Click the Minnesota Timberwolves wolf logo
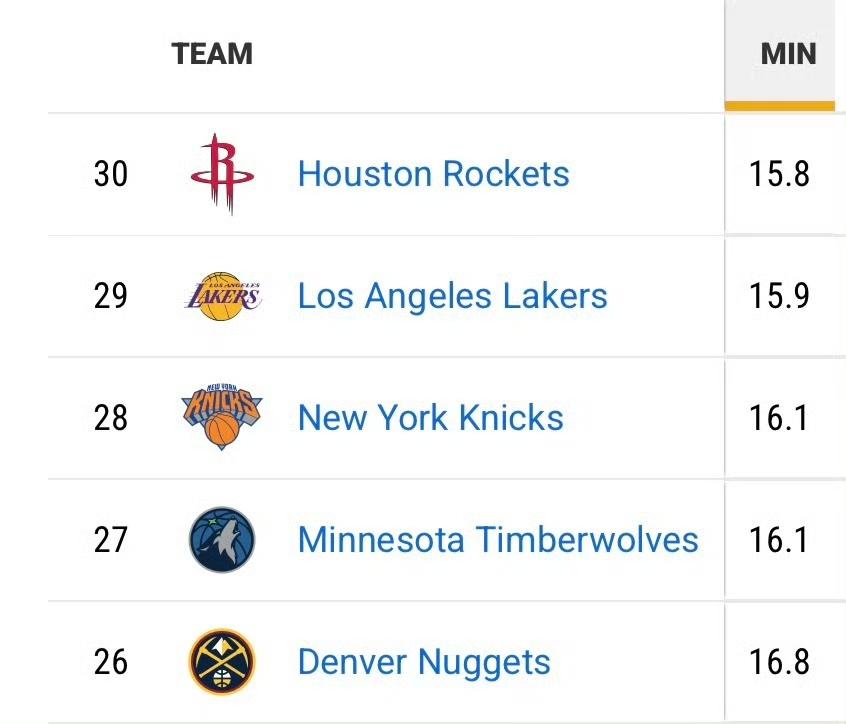The width and height of the screenshot is (846, 724). pos(222,540)
